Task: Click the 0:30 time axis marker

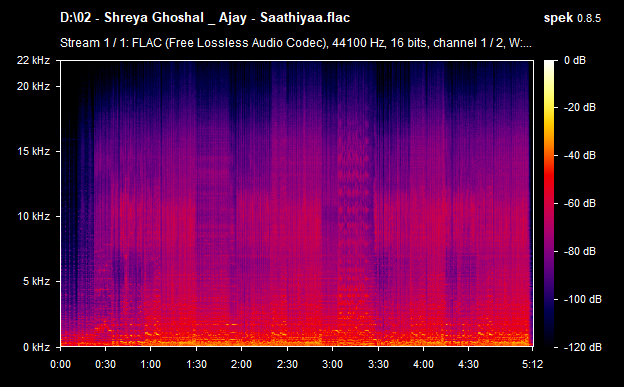Action: pos(105,364)
